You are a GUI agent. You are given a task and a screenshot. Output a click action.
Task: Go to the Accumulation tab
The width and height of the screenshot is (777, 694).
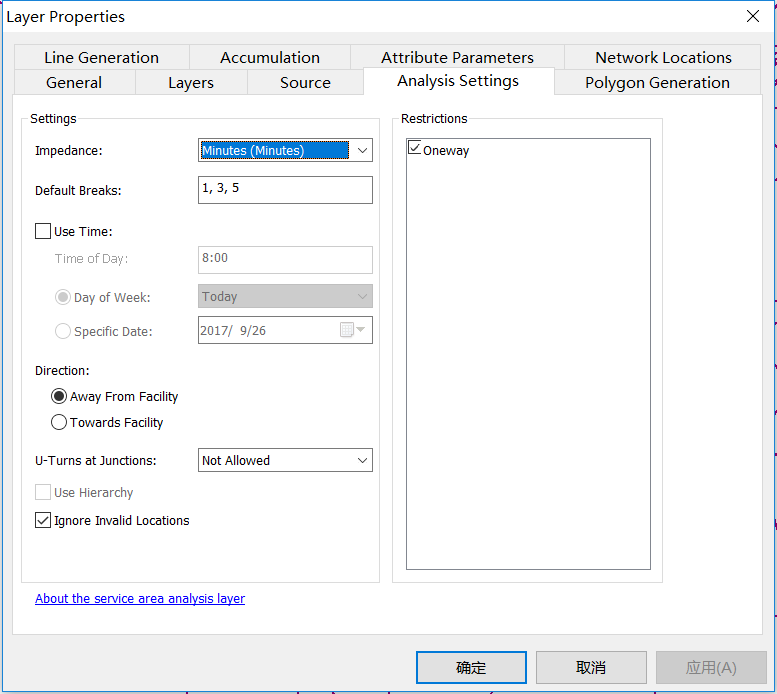(270, 57)
